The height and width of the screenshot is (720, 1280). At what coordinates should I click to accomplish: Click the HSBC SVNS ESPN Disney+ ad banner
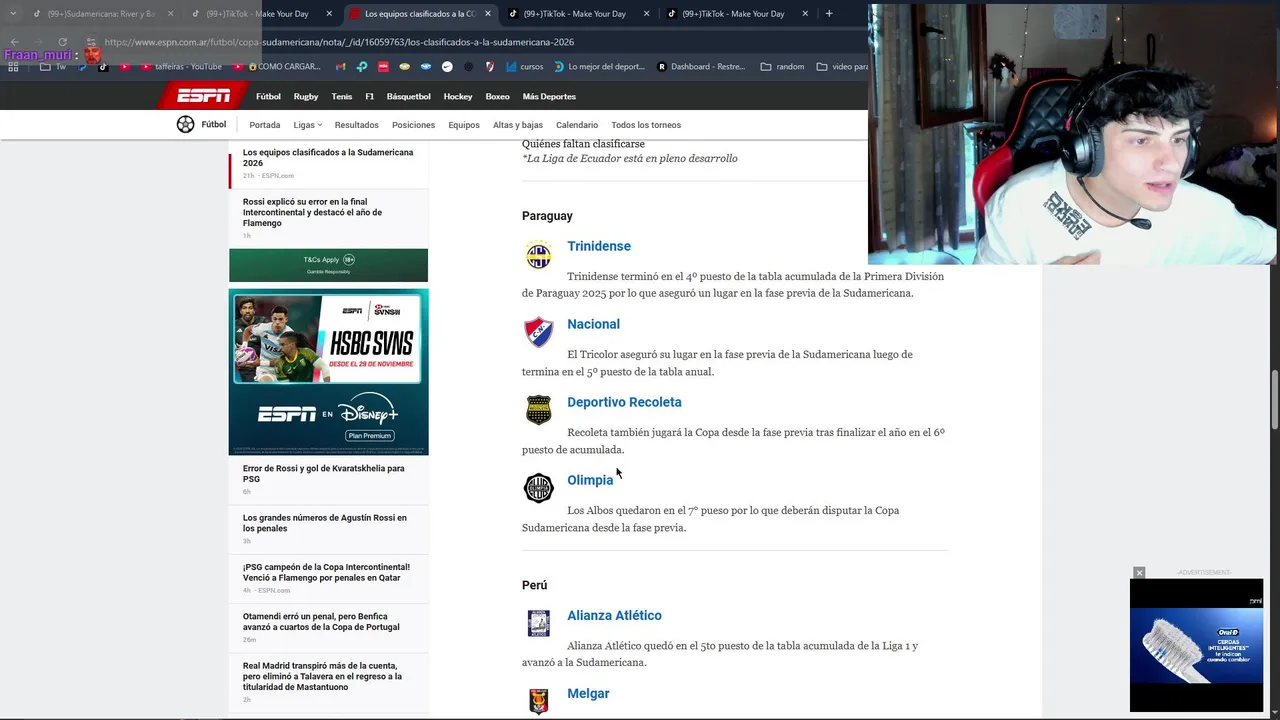(x=328, y=372)
